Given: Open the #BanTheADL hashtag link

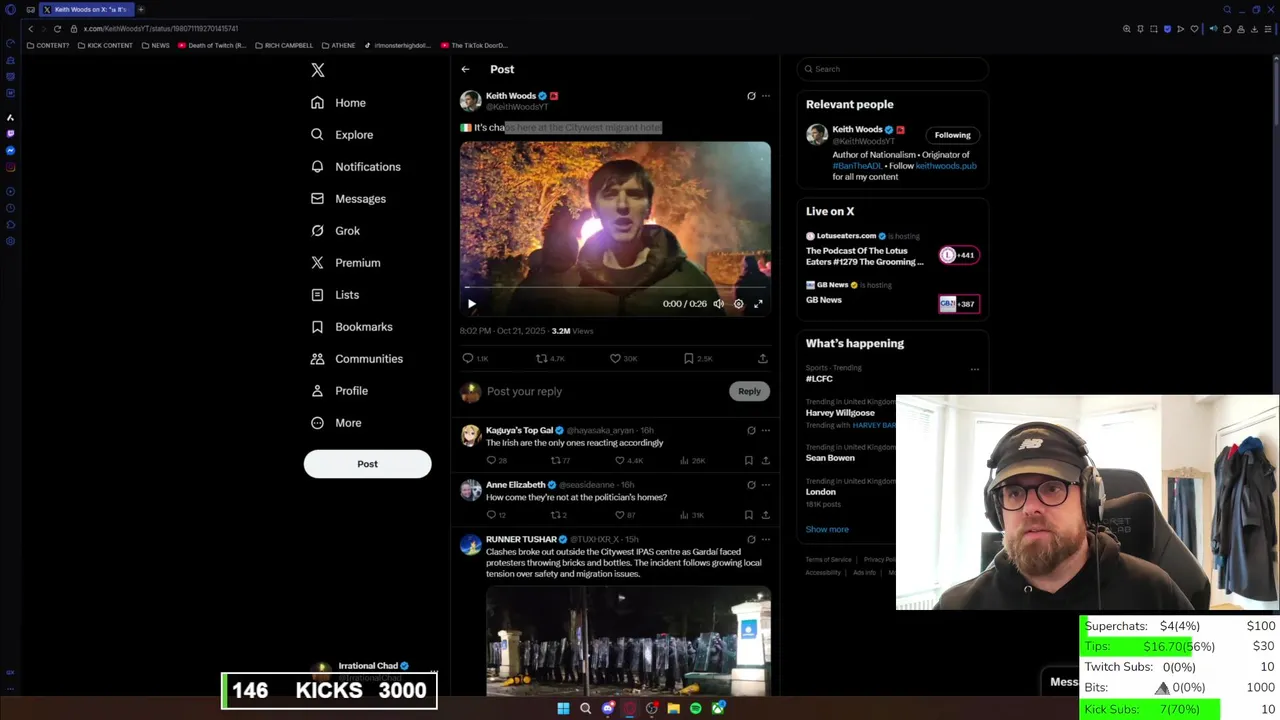Looking at the screenshot, I should tap(855, 166).
